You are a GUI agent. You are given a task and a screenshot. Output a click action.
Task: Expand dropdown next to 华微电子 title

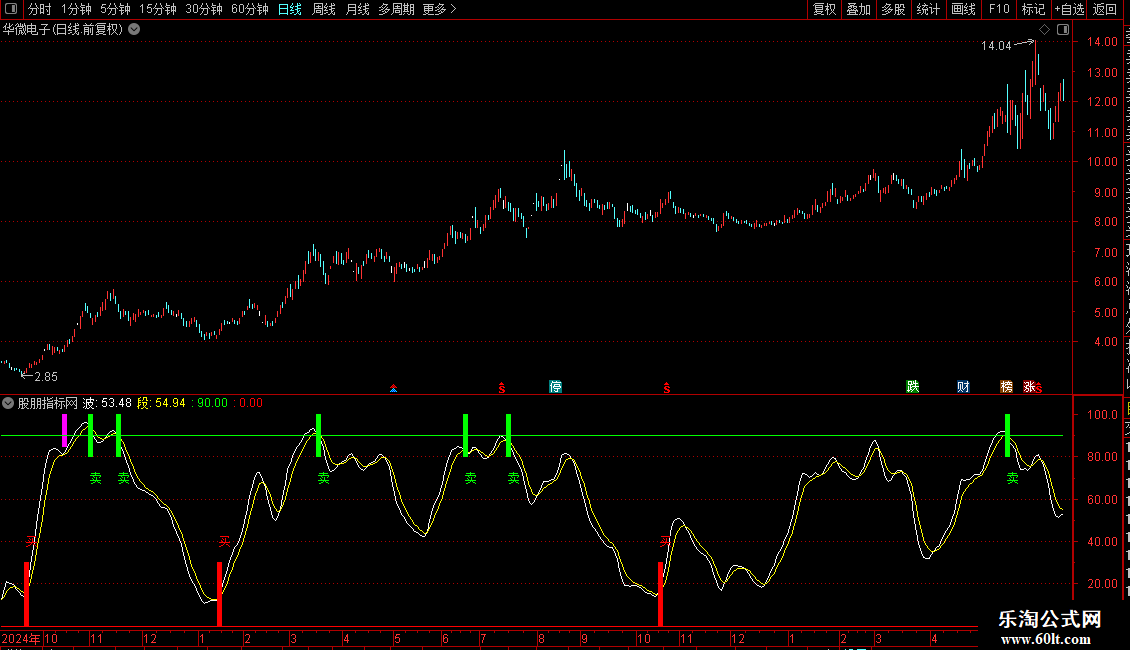click(134, 30)
